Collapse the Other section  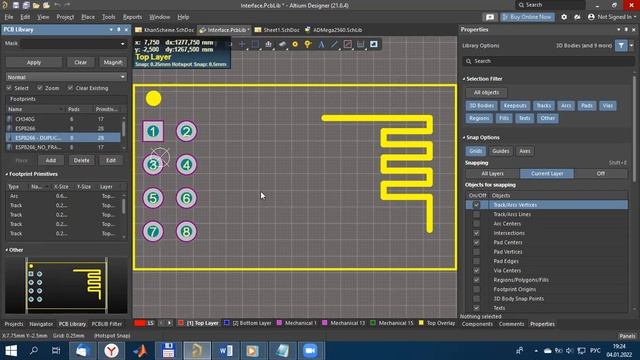(7, 250)
